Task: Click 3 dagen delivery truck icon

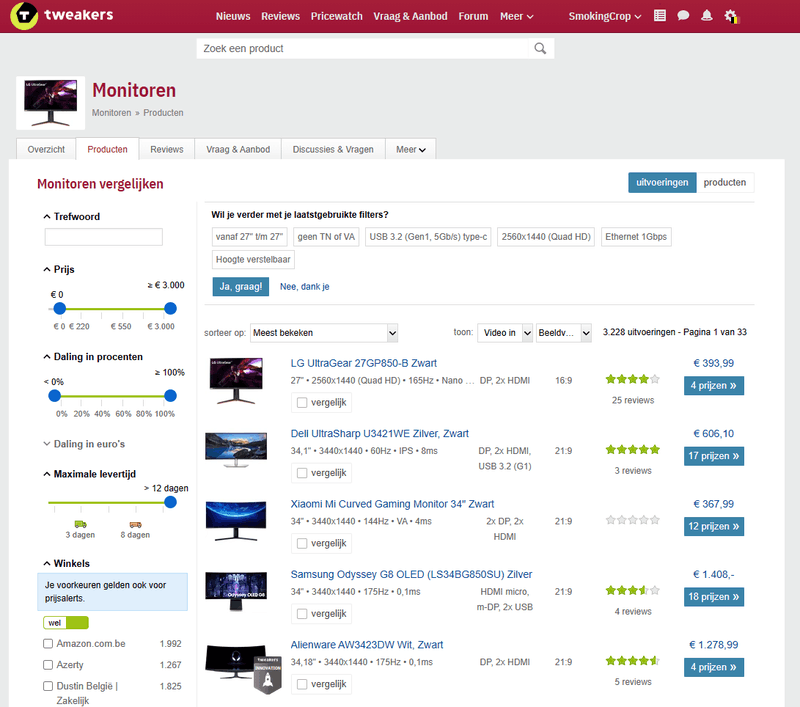Action: click(81, 524)
